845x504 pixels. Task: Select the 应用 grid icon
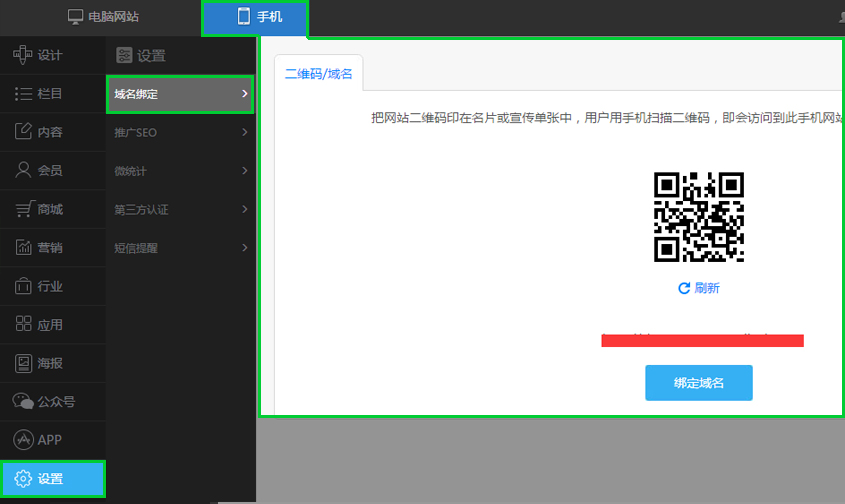(23, 324)
